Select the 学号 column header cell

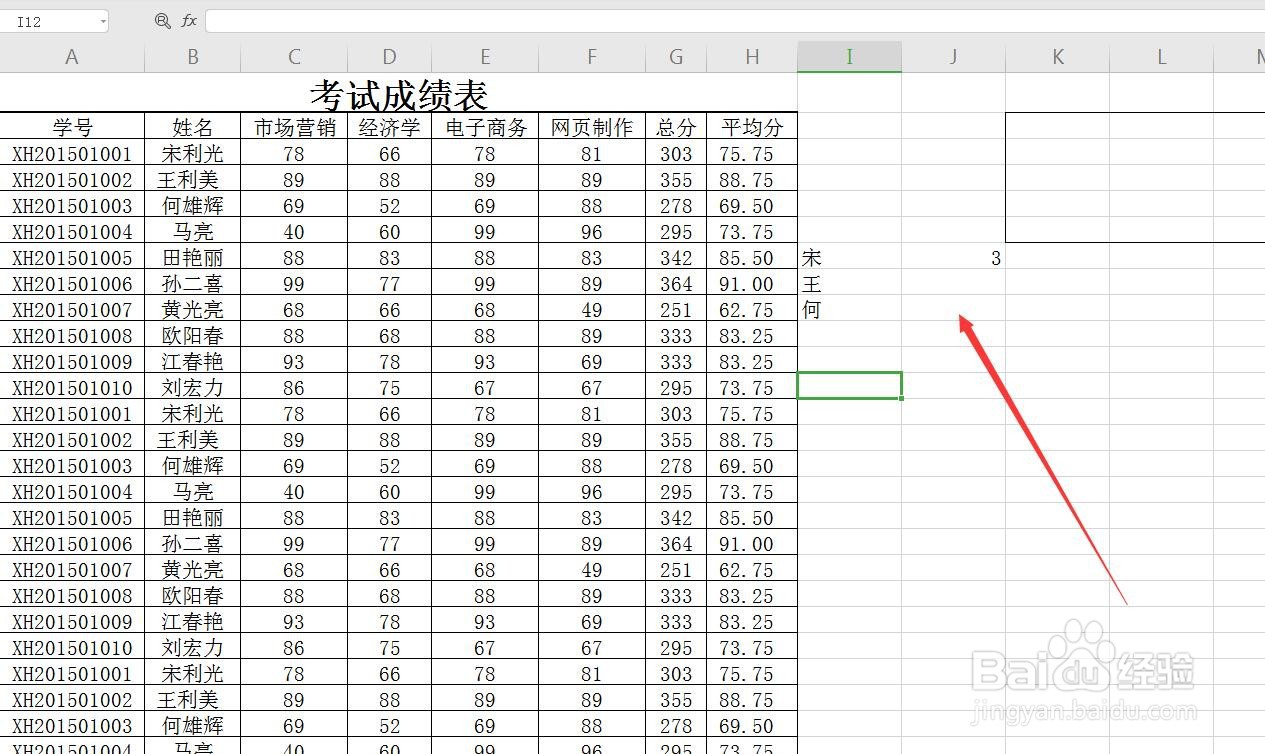(71, 127)
